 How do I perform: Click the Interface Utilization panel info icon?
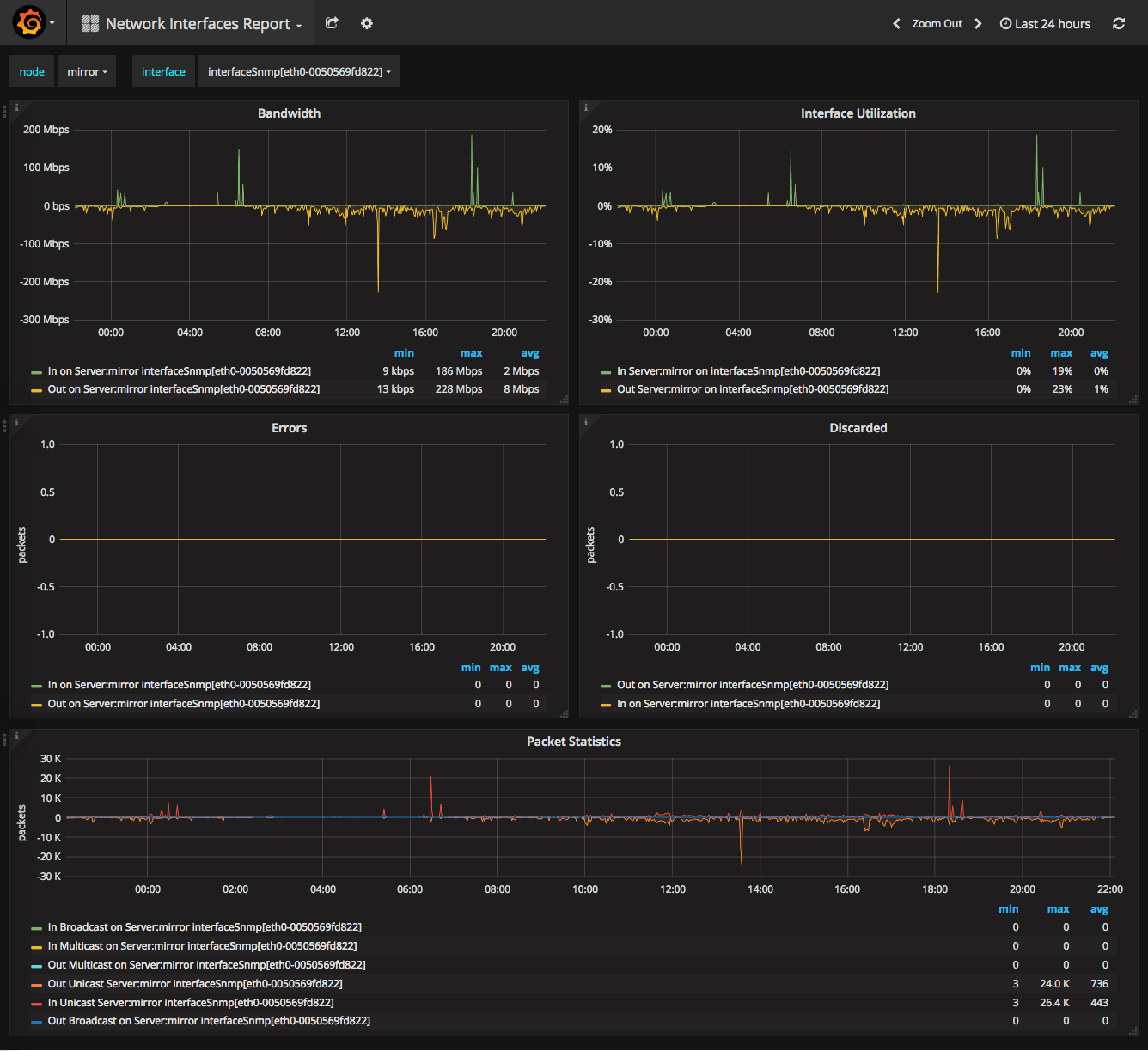coord(586,107)
